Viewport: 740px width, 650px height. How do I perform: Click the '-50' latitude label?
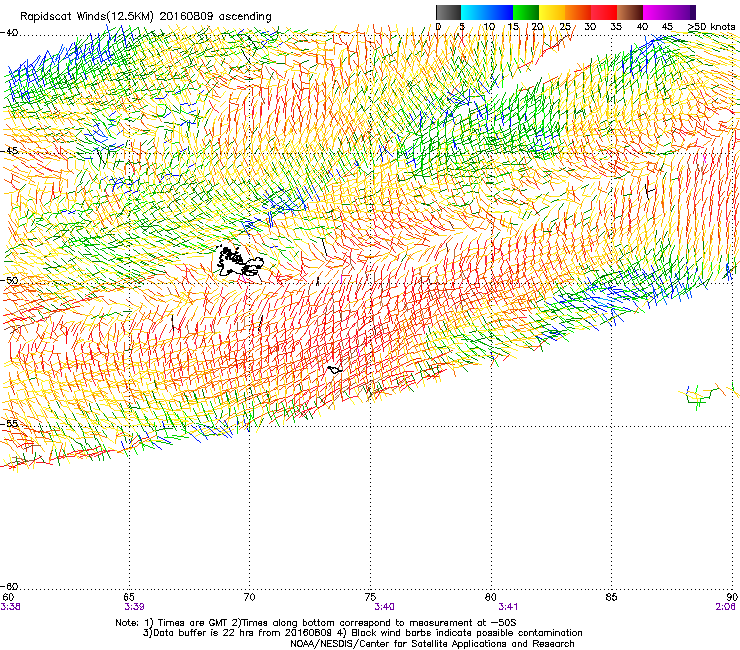point(9,280)
